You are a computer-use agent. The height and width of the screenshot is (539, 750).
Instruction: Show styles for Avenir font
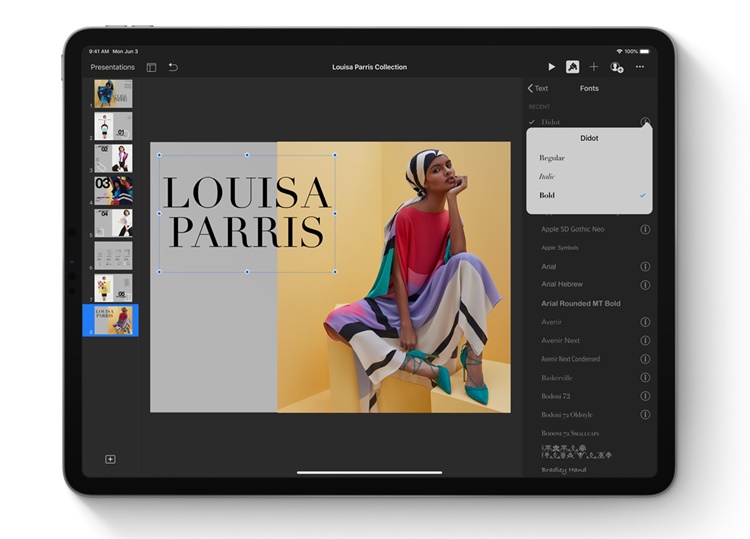(645, 322)
